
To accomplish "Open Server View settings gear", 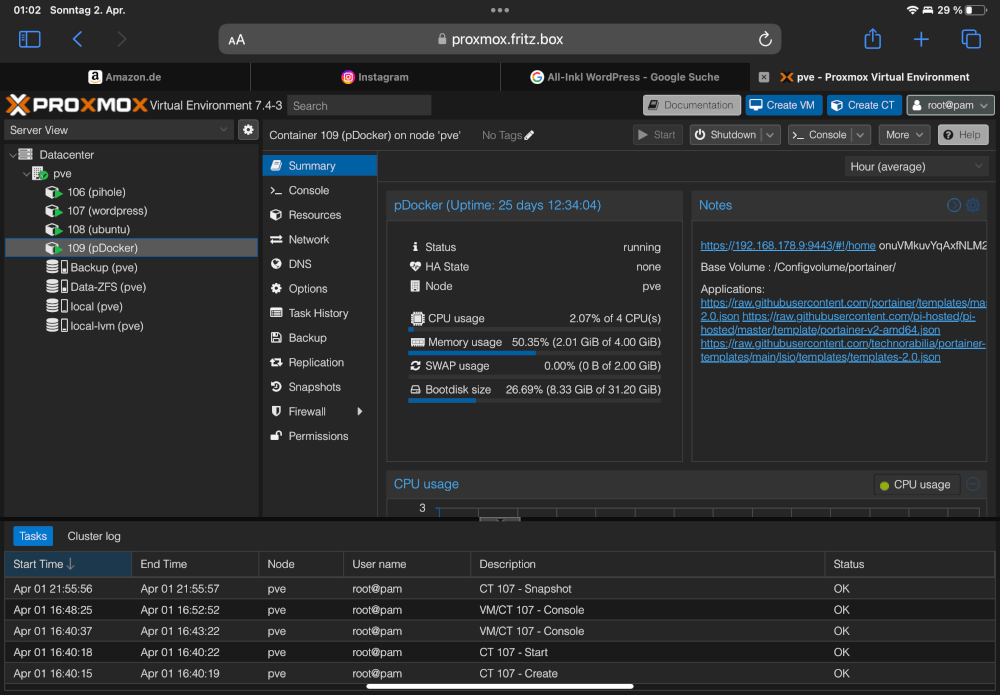I will (248, 130).
